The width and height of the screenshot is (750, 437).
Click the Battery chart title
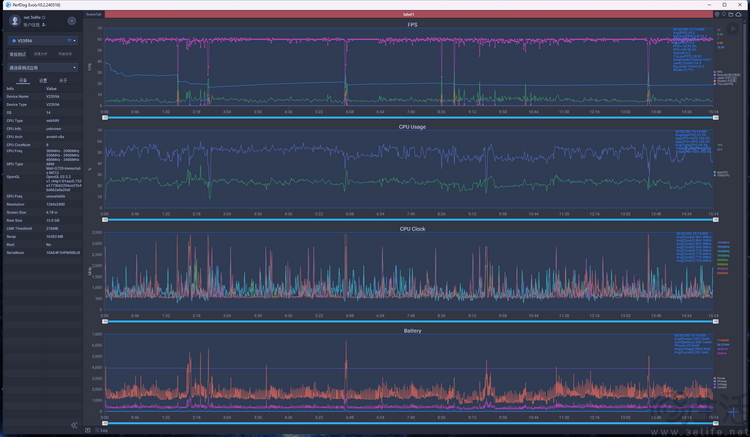[412, 330]
